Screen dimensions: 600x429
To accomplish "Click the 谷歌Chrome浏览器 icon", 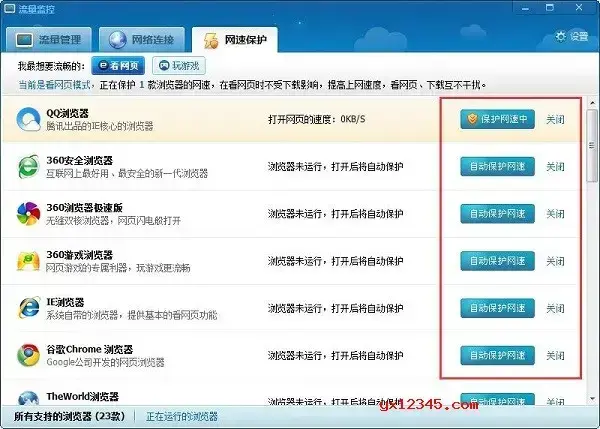I will [28, 355].
